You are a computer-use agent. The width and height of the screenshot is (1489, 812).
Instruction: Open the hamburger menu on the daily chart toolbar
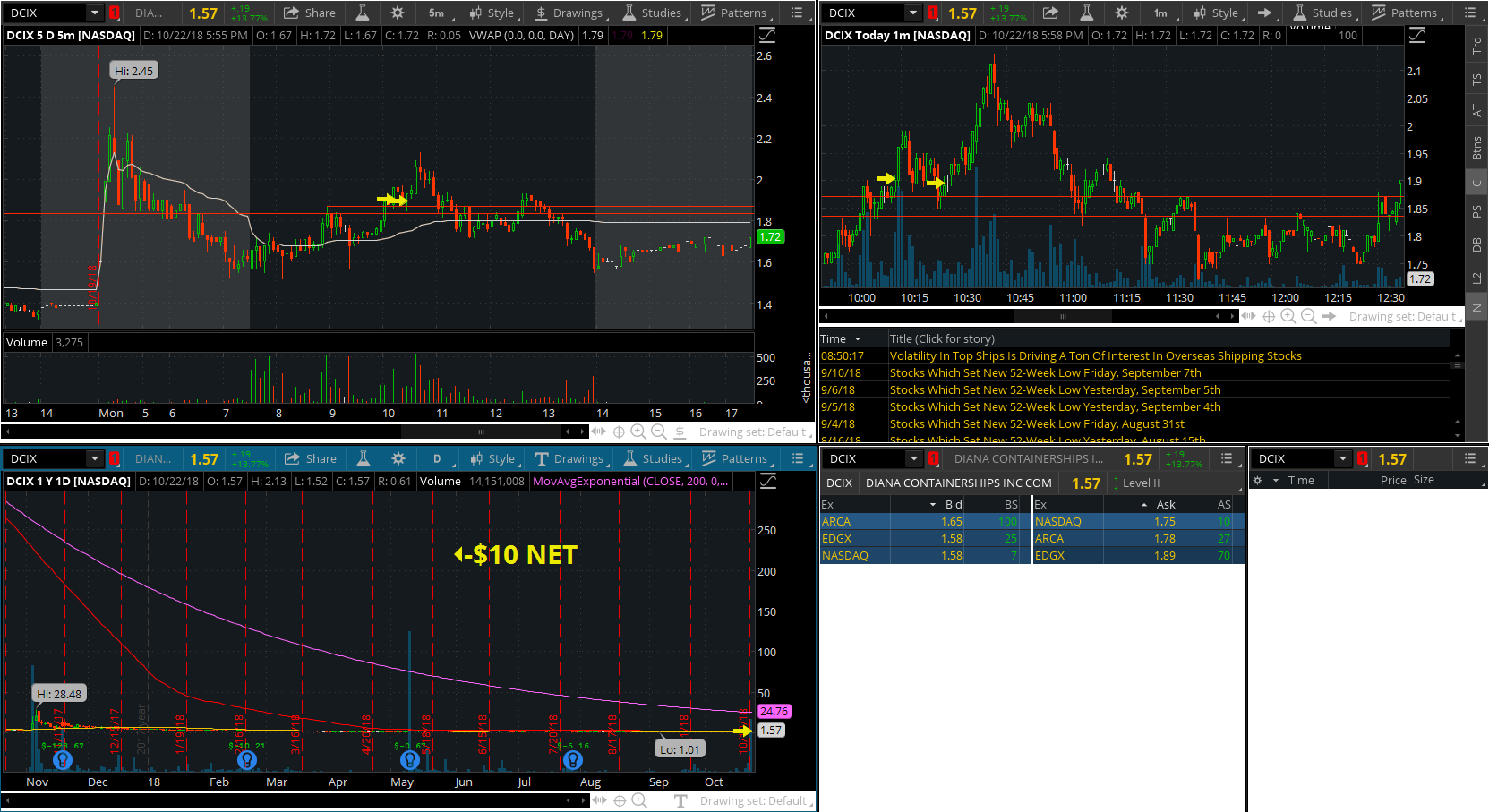[798, 458]
